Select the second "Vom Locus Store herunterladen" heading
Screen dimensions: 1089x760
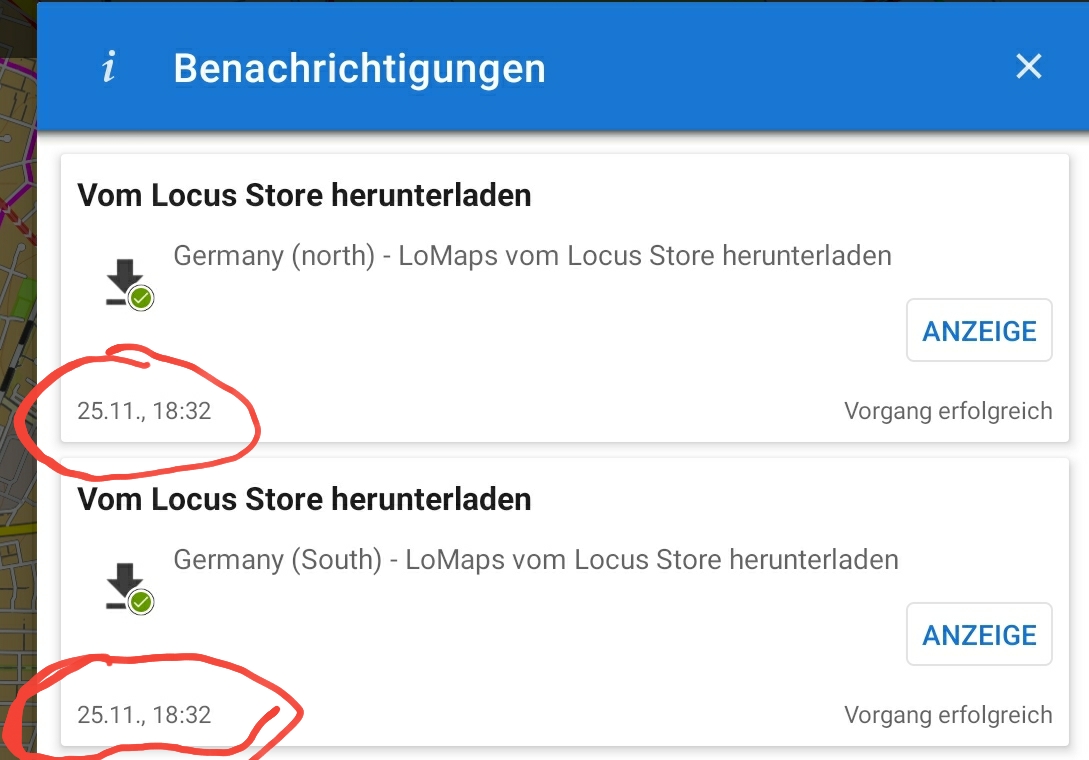click(304, 499)
